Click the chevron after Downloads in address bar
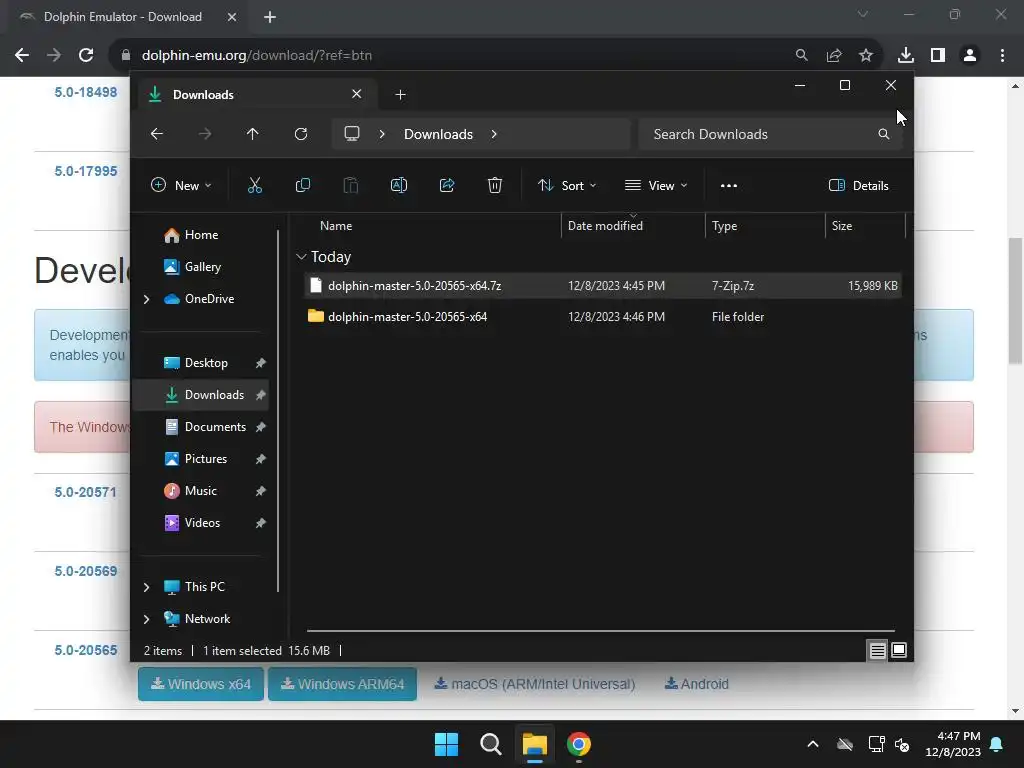This screenshot has height=768, width=1024. click(x=494, y=134)
